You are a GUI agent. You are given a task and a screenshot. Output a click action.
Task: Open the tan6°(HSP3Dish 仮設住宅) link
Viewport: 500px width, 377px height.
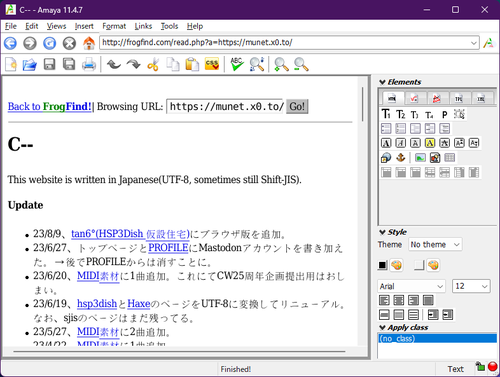click(130, 234)
